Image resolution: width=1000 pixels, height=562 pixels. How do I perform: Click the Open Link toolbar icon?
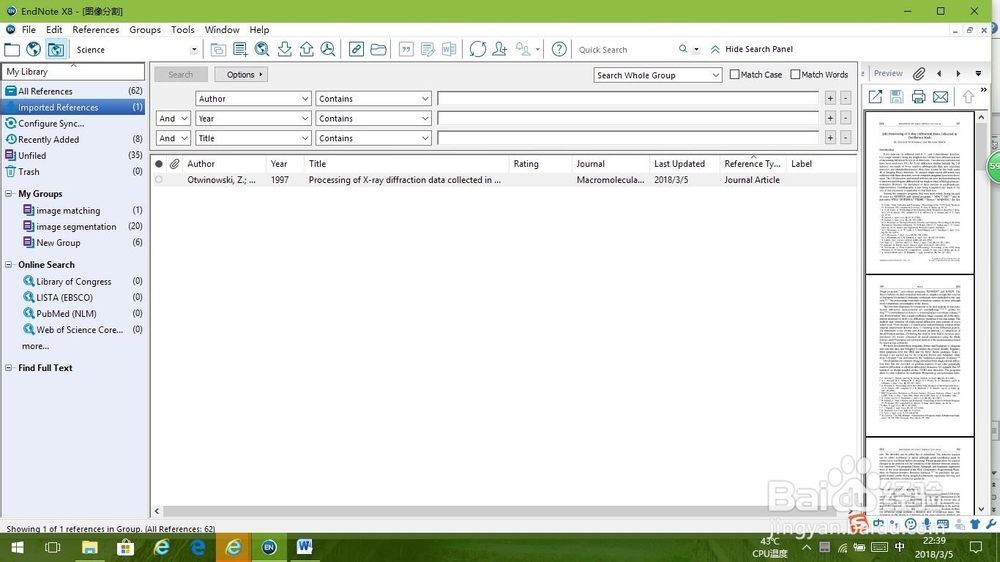(356, 49)
